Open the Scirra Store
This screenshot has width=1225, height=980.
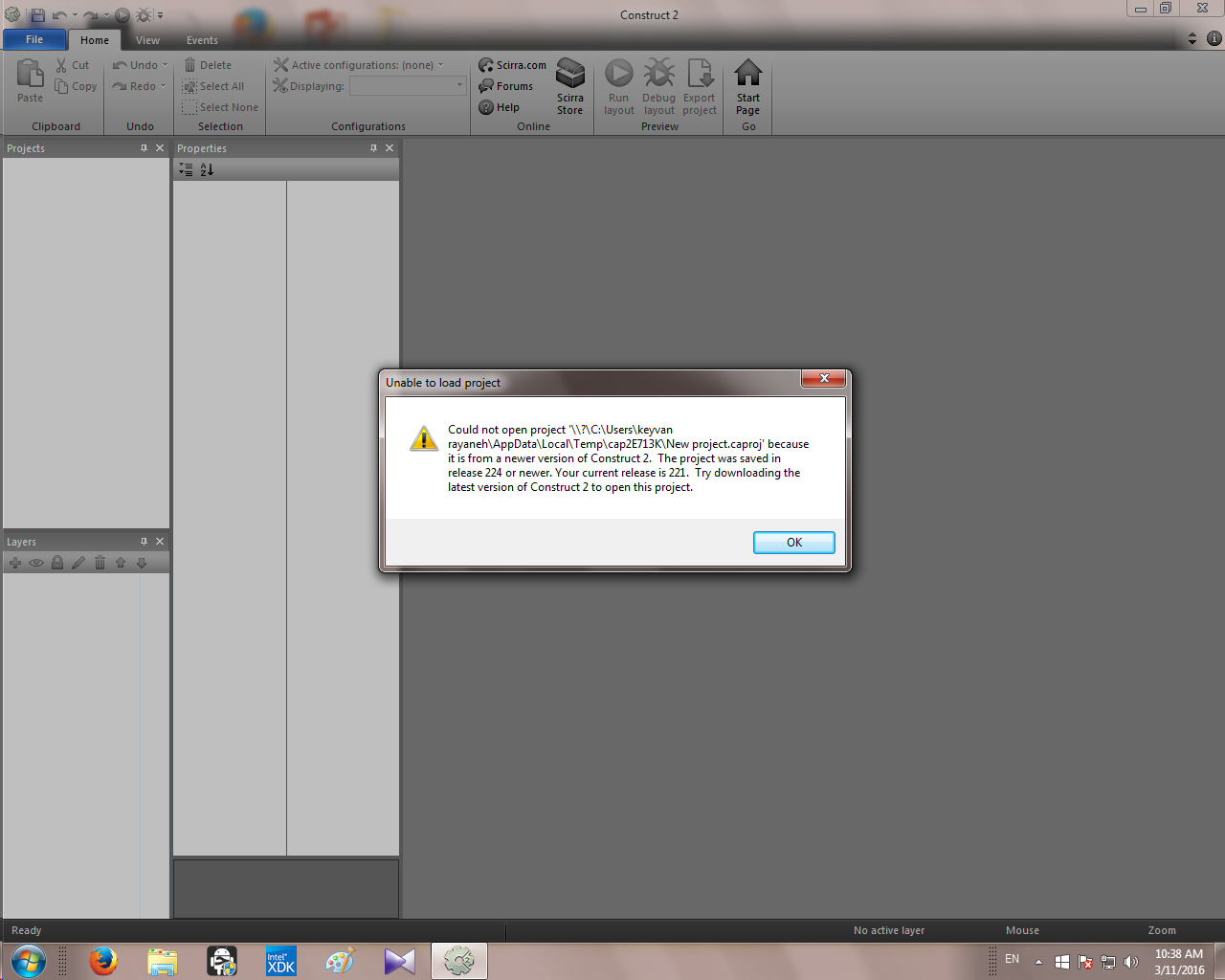click(570, 86)
